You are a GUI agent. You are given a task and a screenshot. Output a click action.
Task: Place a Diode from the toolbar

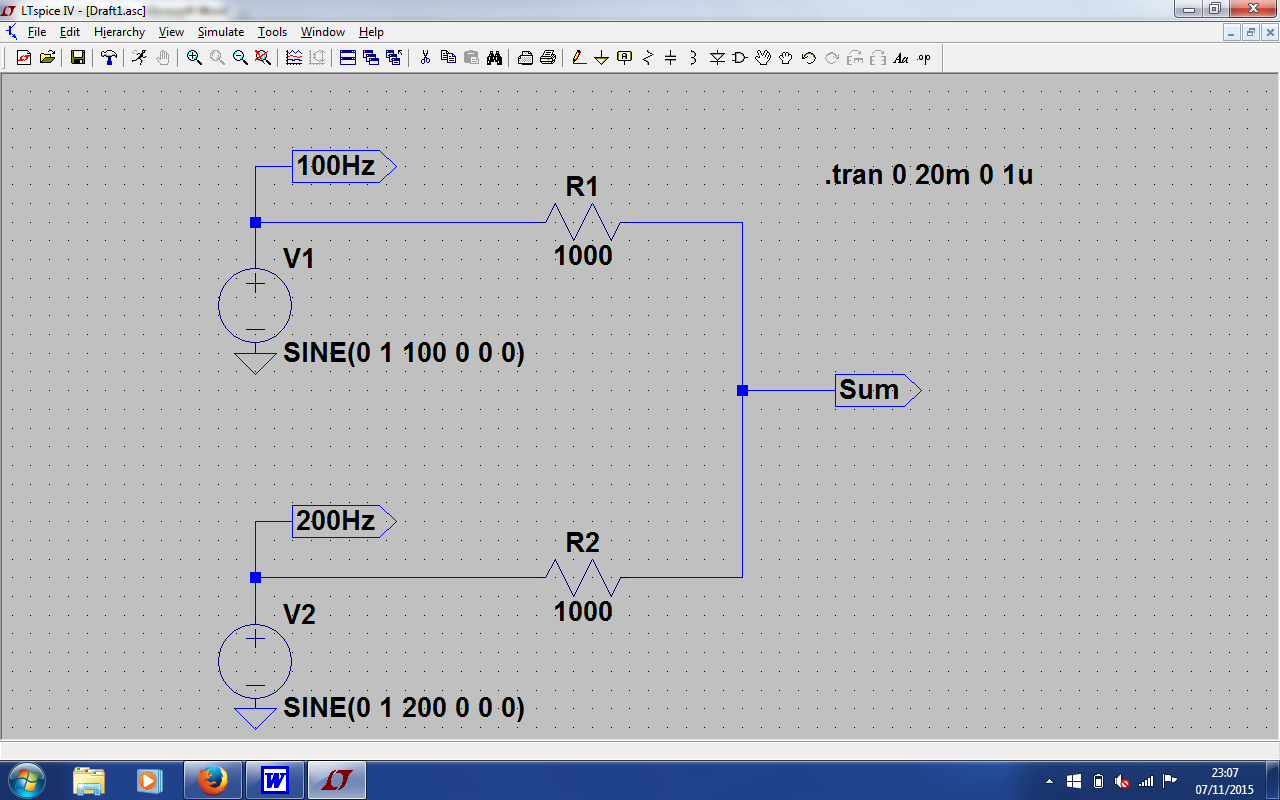coord(717,58)
